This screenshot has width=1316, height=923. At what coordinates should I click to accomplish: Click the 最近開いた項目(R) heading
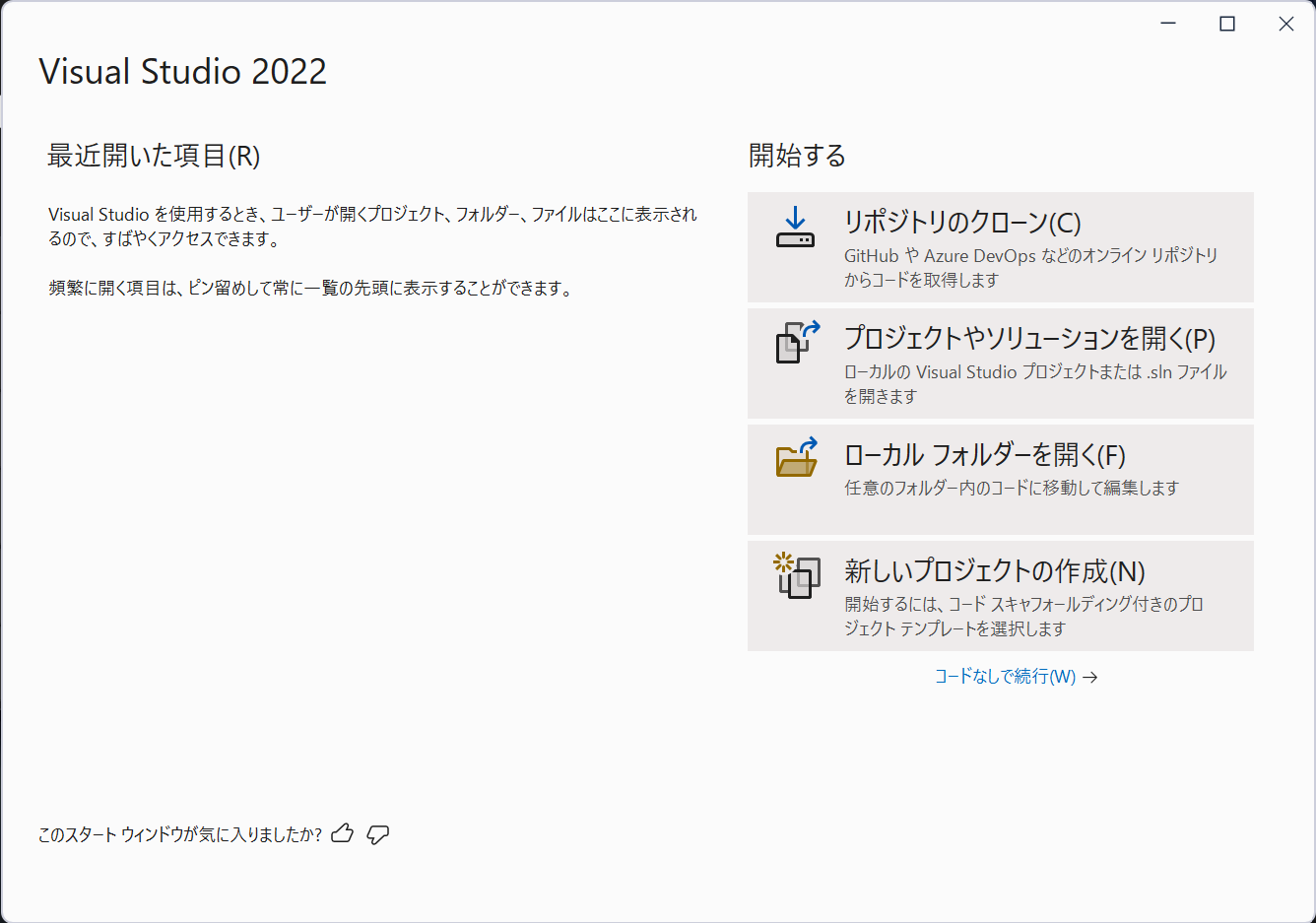tap(154, 156)
